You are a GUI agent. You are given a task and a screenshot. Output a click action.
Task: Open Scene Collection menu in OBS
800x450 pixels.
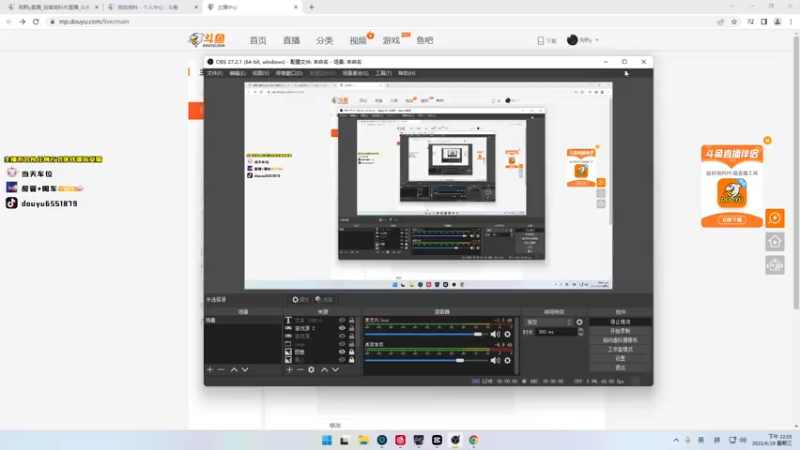coord(355,73)
